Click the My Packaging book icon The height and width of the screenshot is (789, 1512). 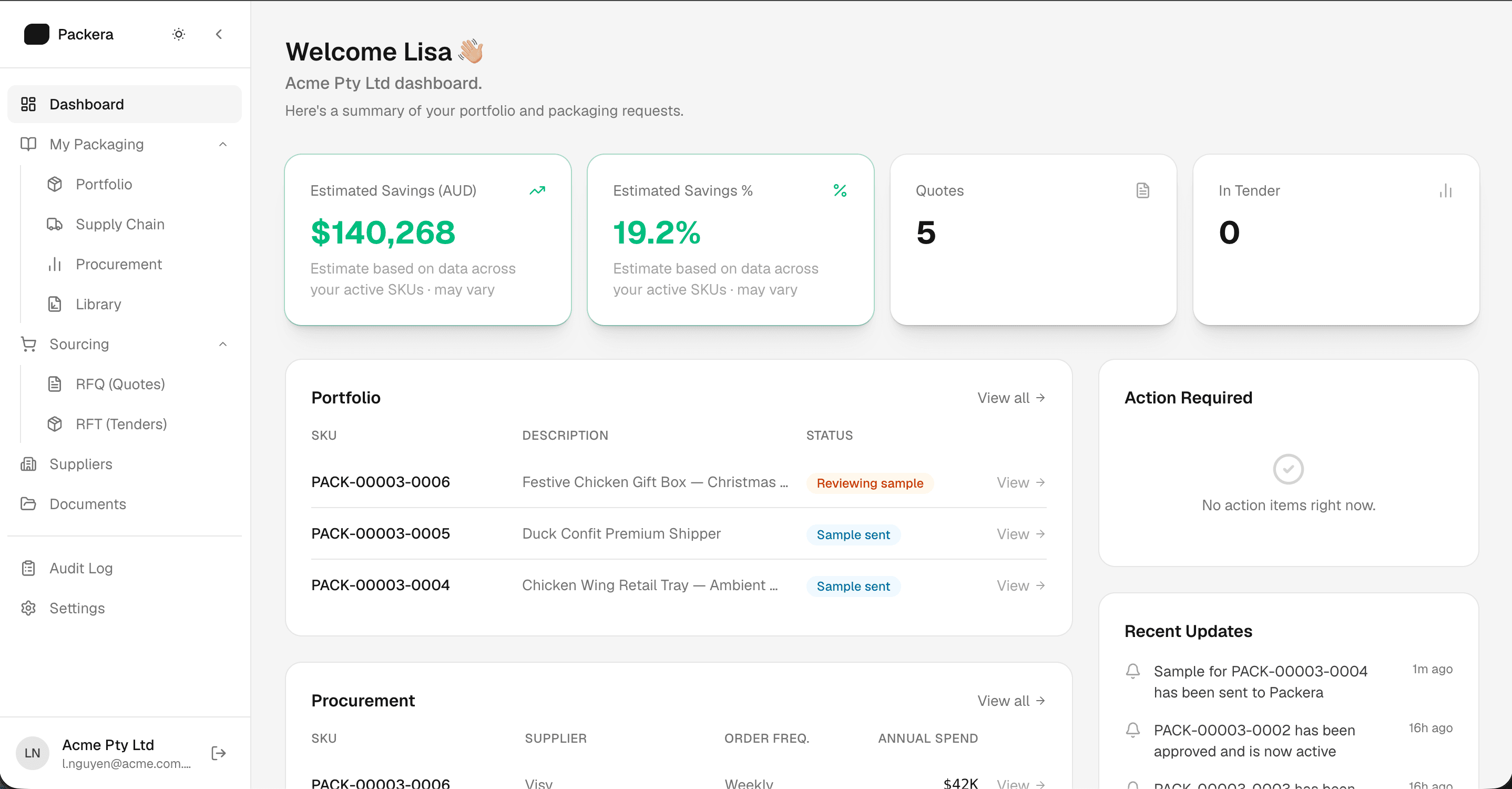click(28, 144)
